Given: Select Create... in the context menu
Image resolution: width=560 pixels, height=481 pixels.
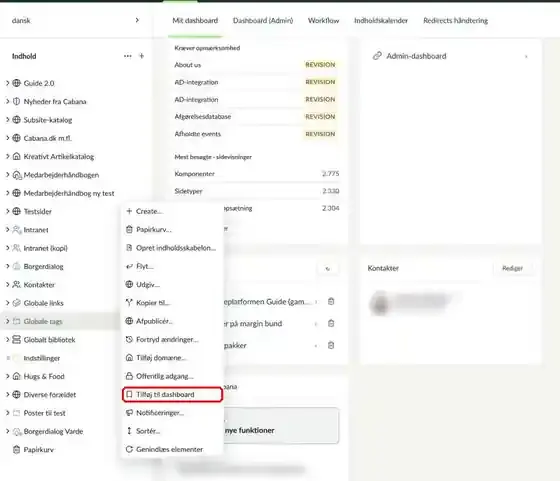Looking at the screenshot, I should click(172, 211).
